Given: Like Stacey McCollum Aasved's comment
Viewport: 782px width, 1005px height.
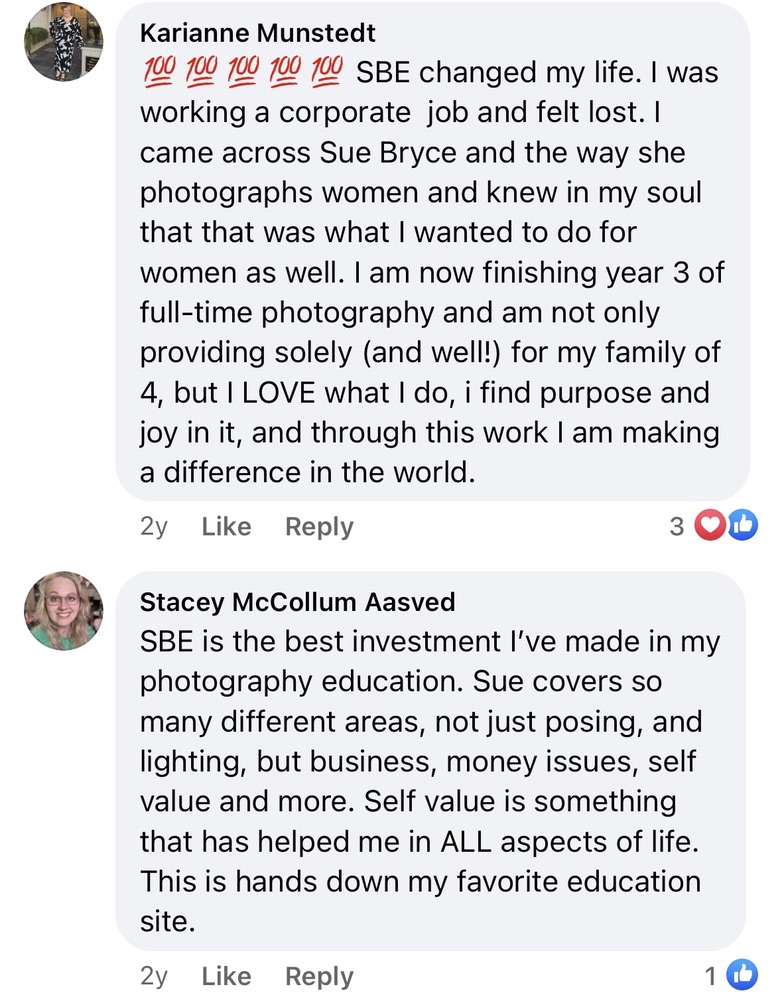Looking at the screenshot, I should pos(226,976).
